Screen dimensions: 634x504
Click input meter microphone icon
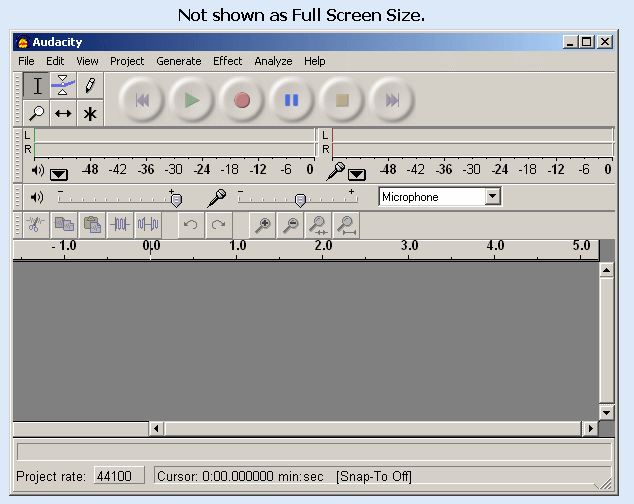coord(336,171)
